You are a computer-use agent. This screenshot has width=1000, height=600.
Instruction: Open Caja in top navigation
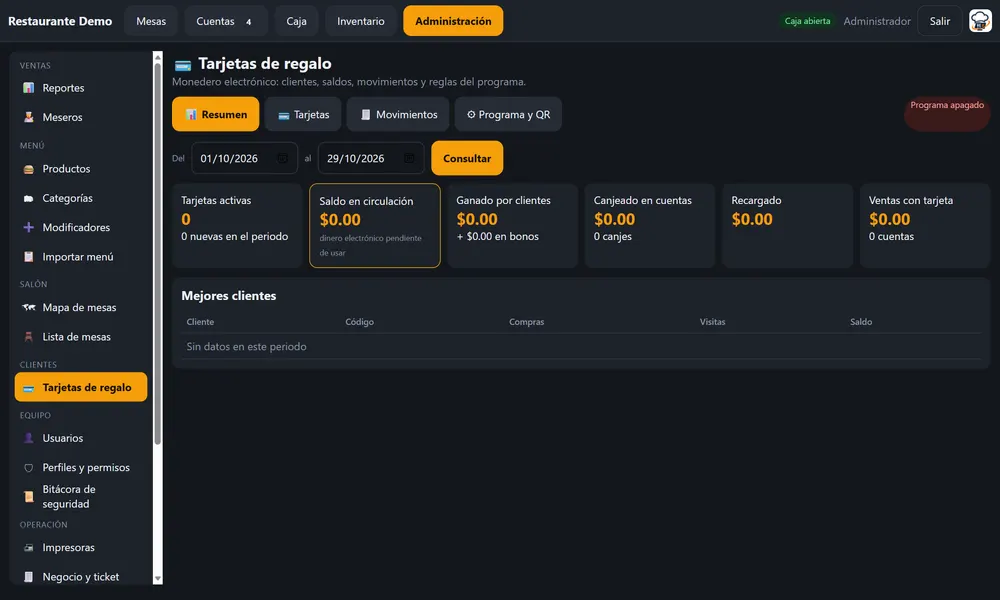(x=297, y=21)
